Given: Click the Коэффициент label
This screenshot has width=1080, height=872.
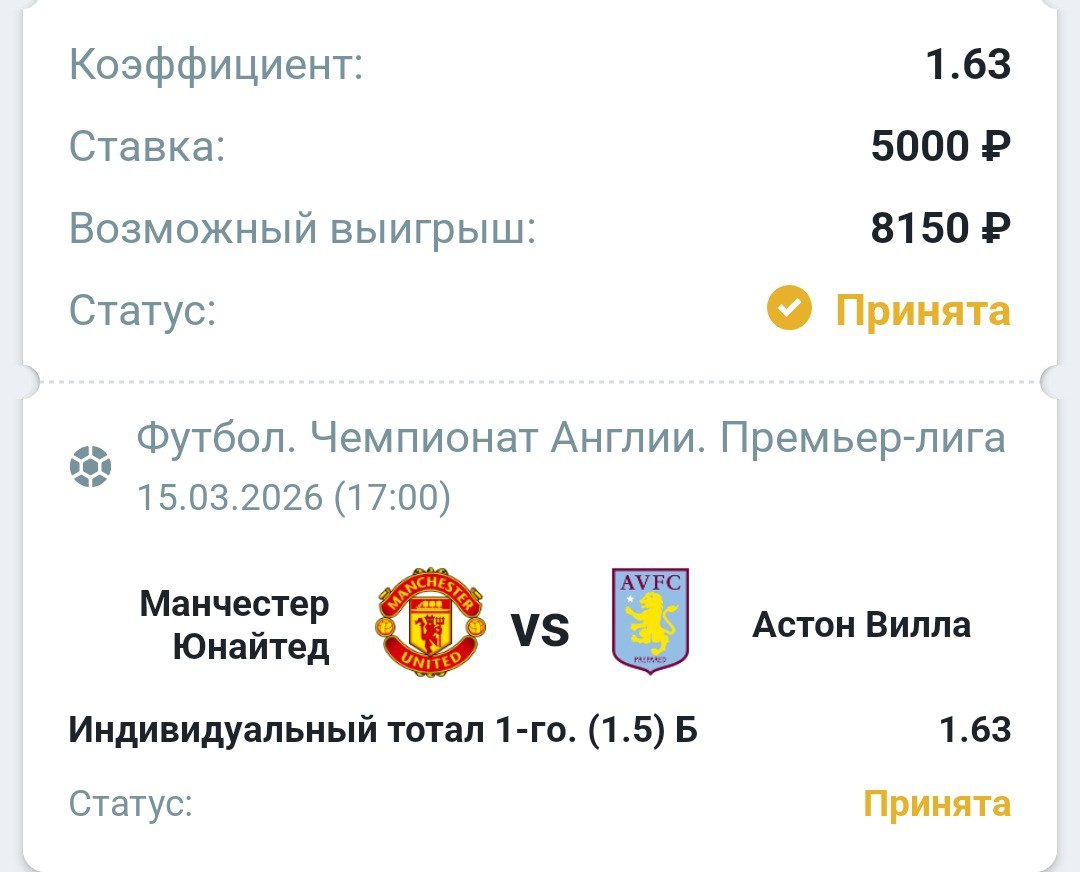Looking at the screenshot, I should (216, 66).
